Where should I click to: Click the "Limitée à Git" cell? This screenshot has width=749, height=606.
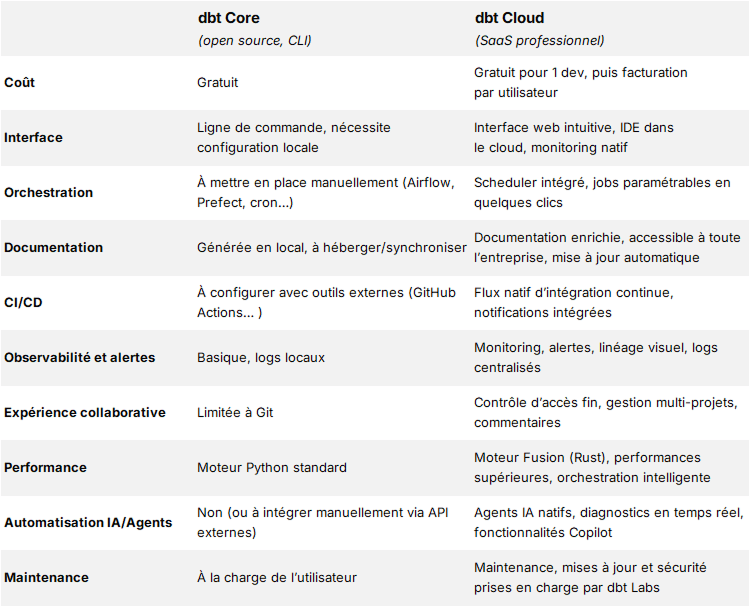point(237,412)
